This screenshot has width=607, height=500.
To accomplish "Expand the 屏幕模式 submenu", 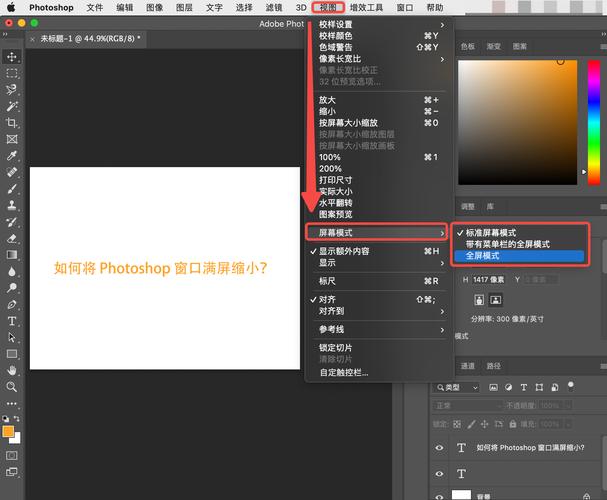I will [377, 233].
